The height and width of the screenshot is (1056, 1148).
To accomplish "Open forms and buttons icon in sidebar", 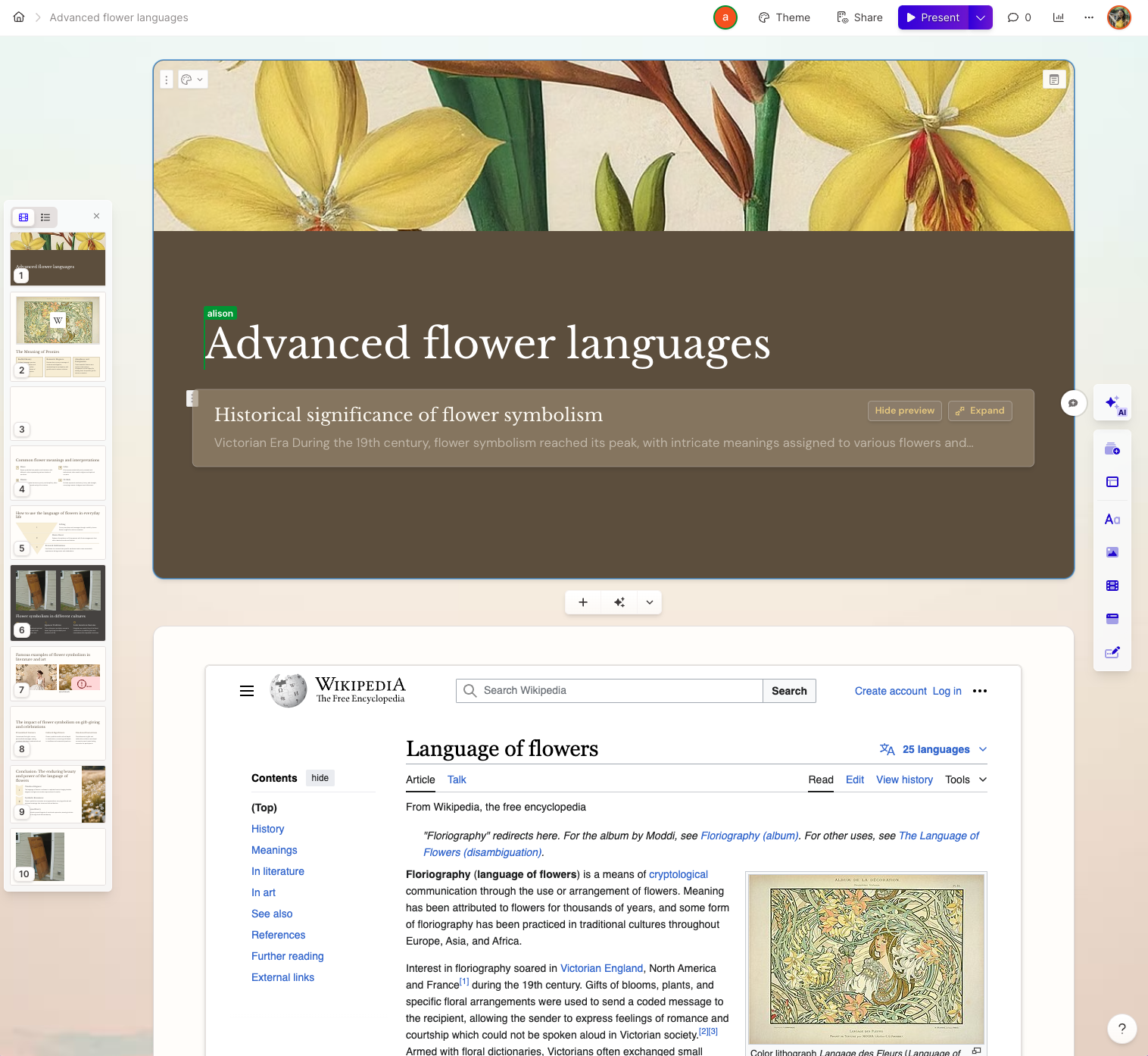I will tap(1112, 652).
